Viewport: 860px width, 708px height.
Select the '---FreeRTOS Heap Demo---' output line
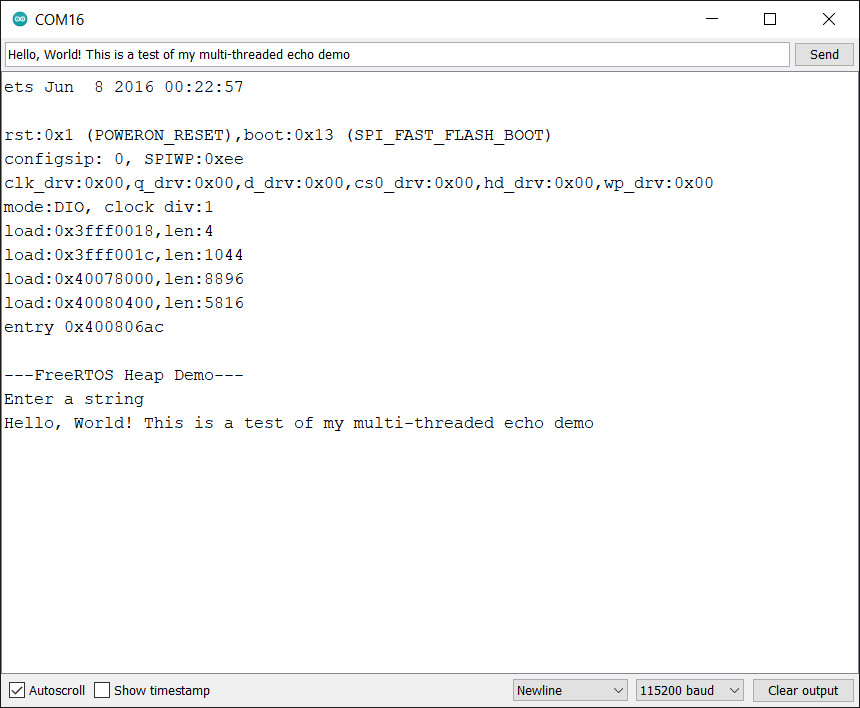click(x=123, y=375)
